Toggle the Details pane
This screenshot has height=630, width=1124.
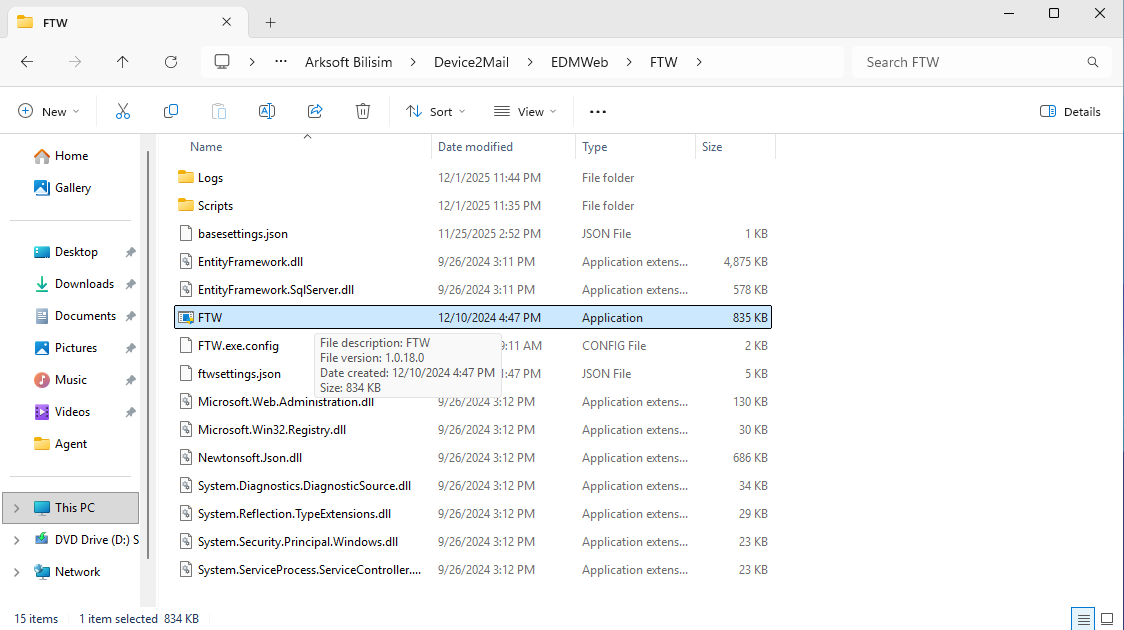1070,111
